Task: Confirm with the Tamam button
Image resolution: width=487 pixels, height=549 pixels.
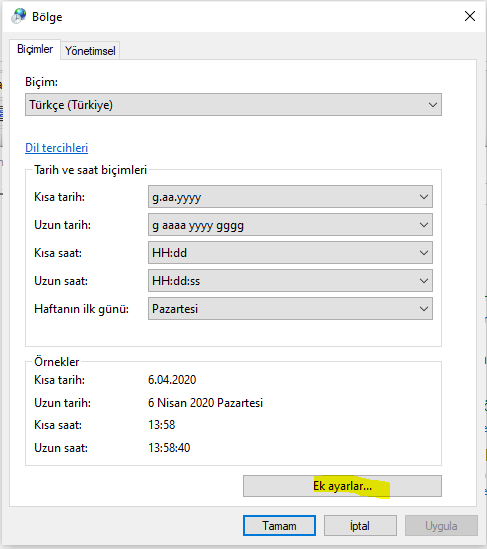Action: (279, 526)
